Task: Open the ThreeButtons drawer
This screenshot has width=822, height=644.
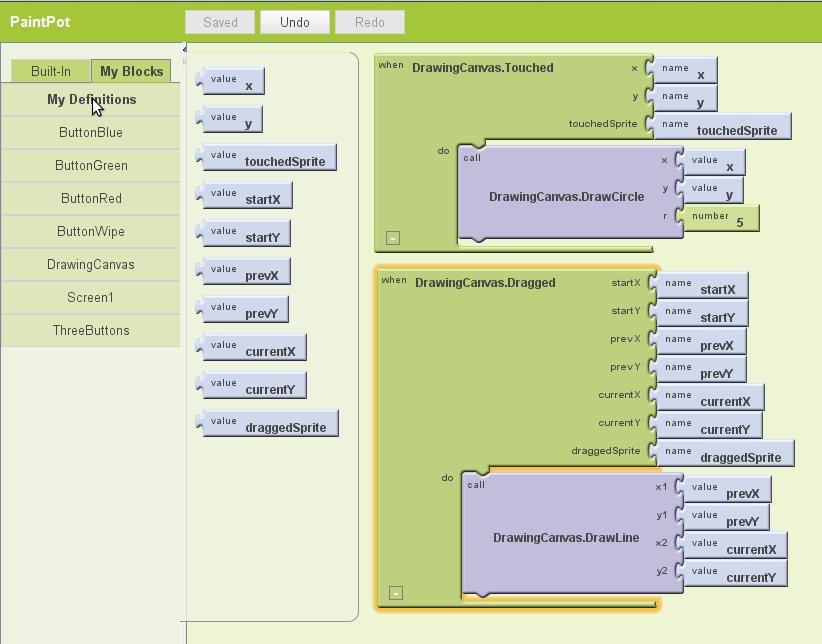Action: click(x=91, y=330)
